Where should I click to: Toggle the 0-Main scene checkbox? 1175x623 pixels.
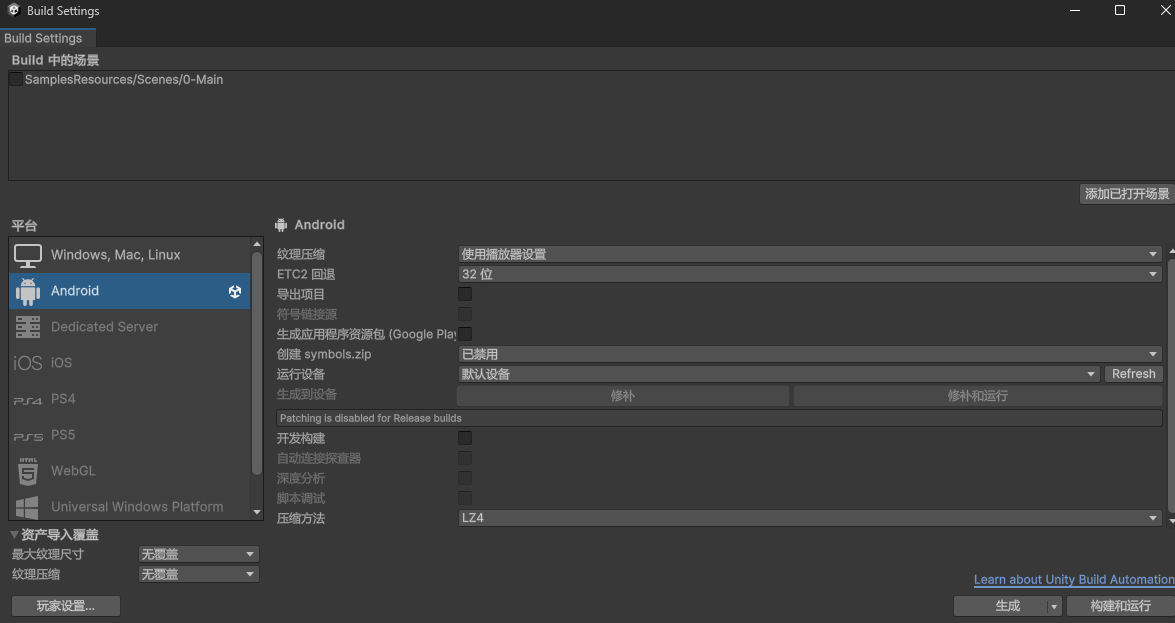[16, 79]
